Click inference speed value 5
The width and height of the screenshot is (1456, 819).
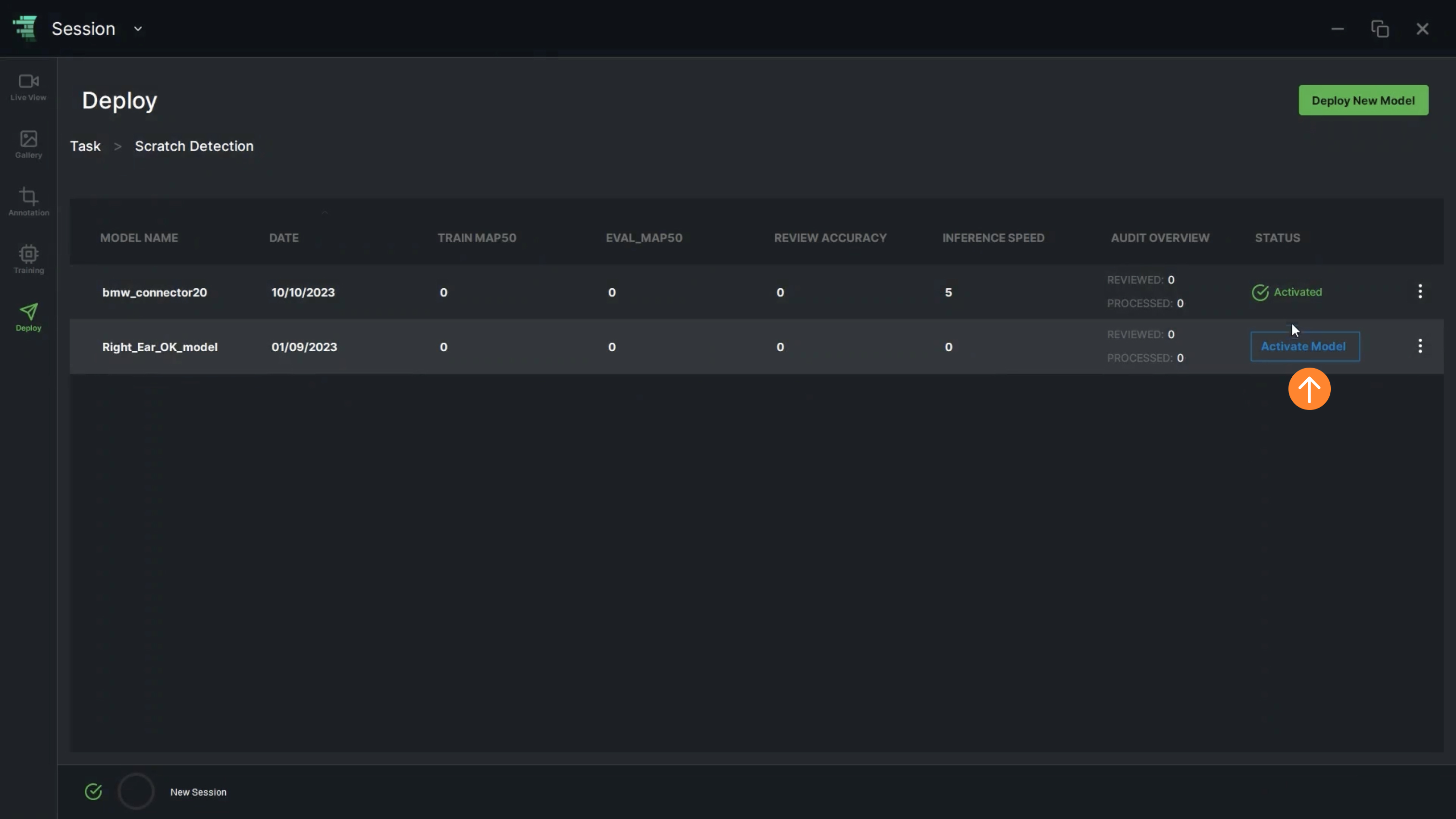949,293
